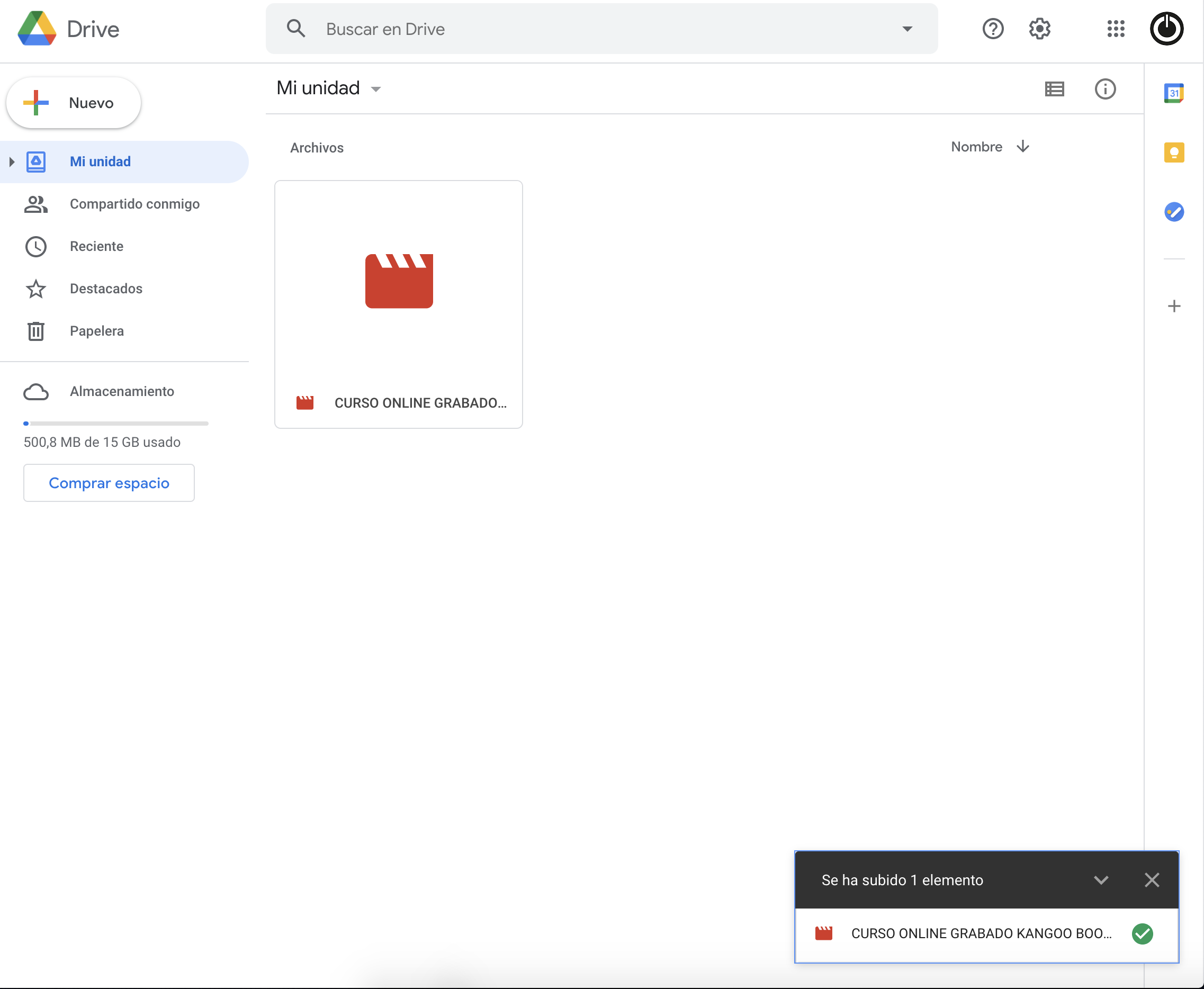Reverse sort direction with the arrow

1022,147
